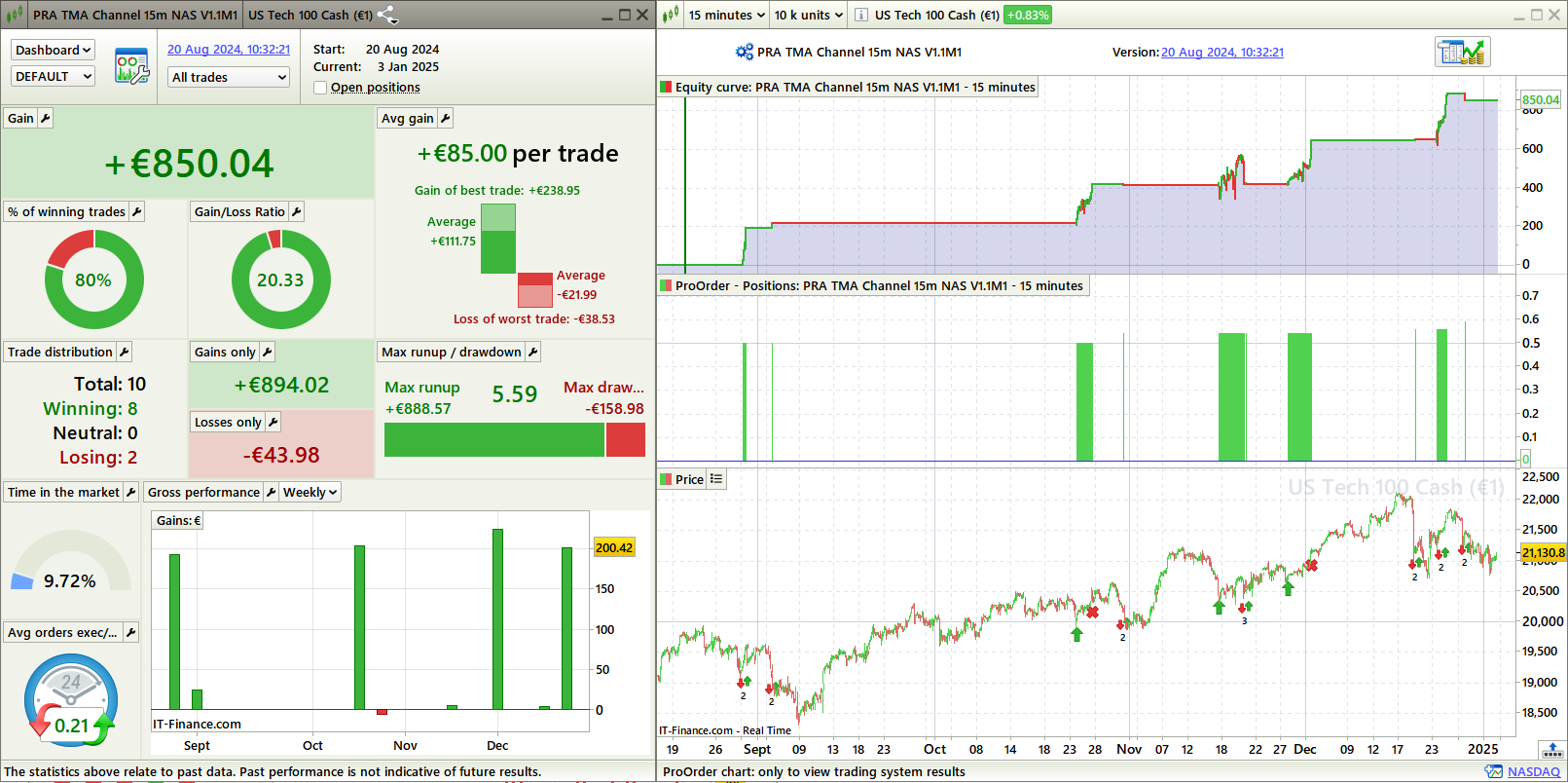The height and width of the screenshot is (783, 1568).
Task: Click the avg orders executed dial gauge
Action: click(x=71, y=700)
